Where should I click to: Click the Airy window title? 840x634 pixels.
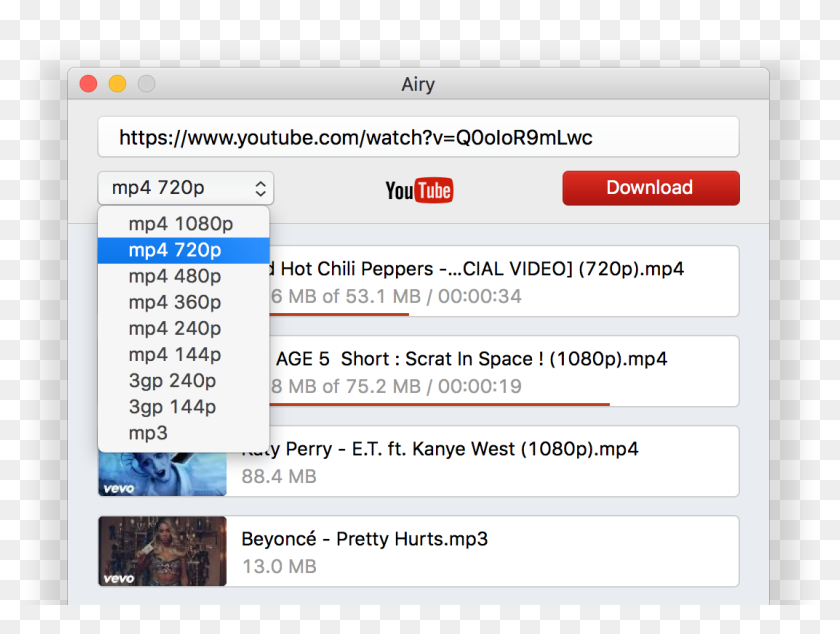[418, 85]
